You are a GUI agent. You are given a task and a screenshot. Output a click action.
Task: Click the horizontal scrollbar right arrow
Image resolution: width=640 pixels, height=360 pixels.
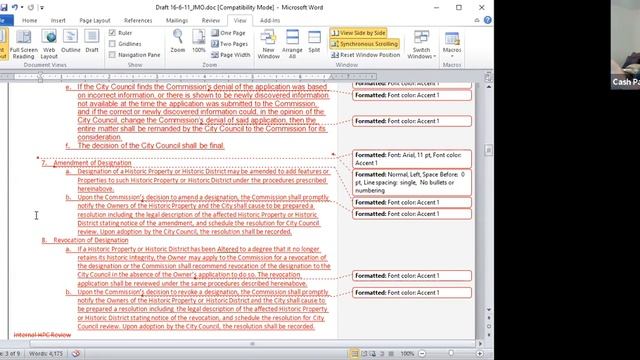[480, 344]
